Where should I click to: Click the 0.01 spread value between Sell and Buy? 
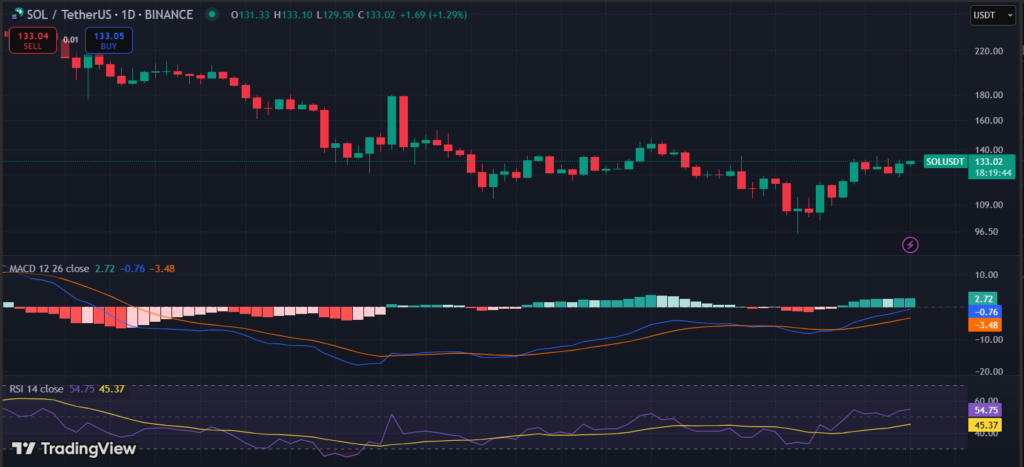click(70, 41)
